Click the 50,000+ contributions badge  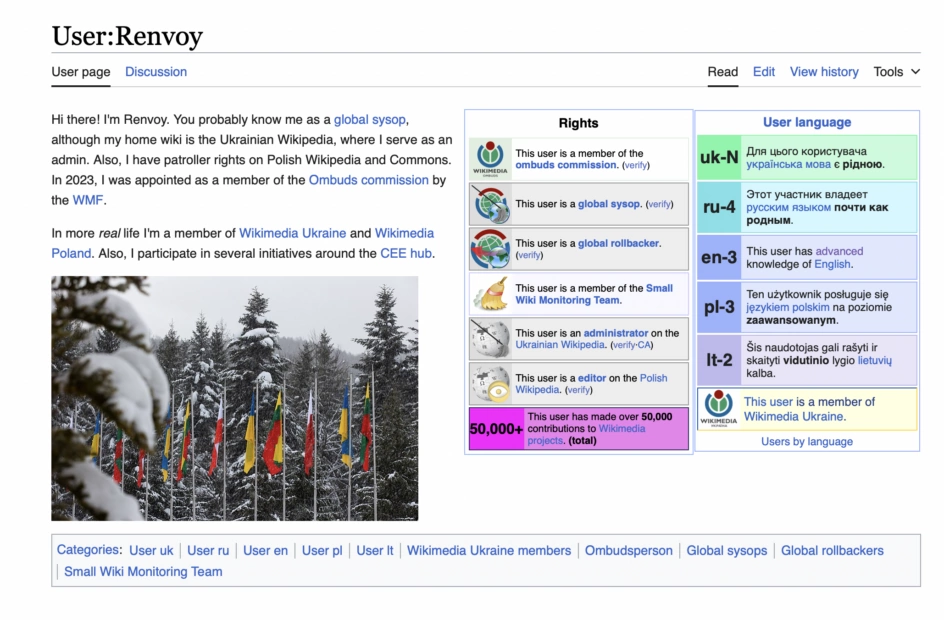[x=496, y=429]
